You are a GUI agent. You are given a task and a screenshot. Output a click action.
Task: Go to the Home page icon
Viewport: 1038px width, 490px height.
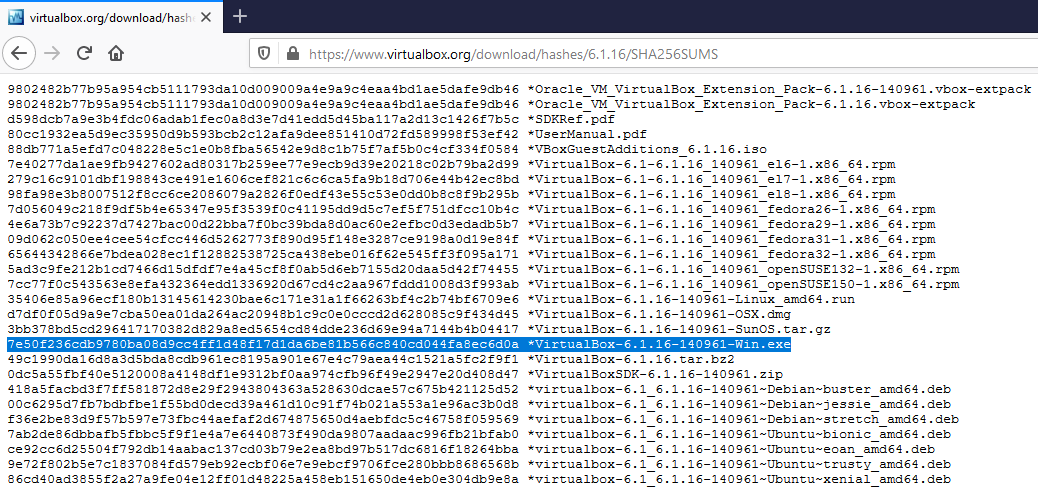point(116,53)
